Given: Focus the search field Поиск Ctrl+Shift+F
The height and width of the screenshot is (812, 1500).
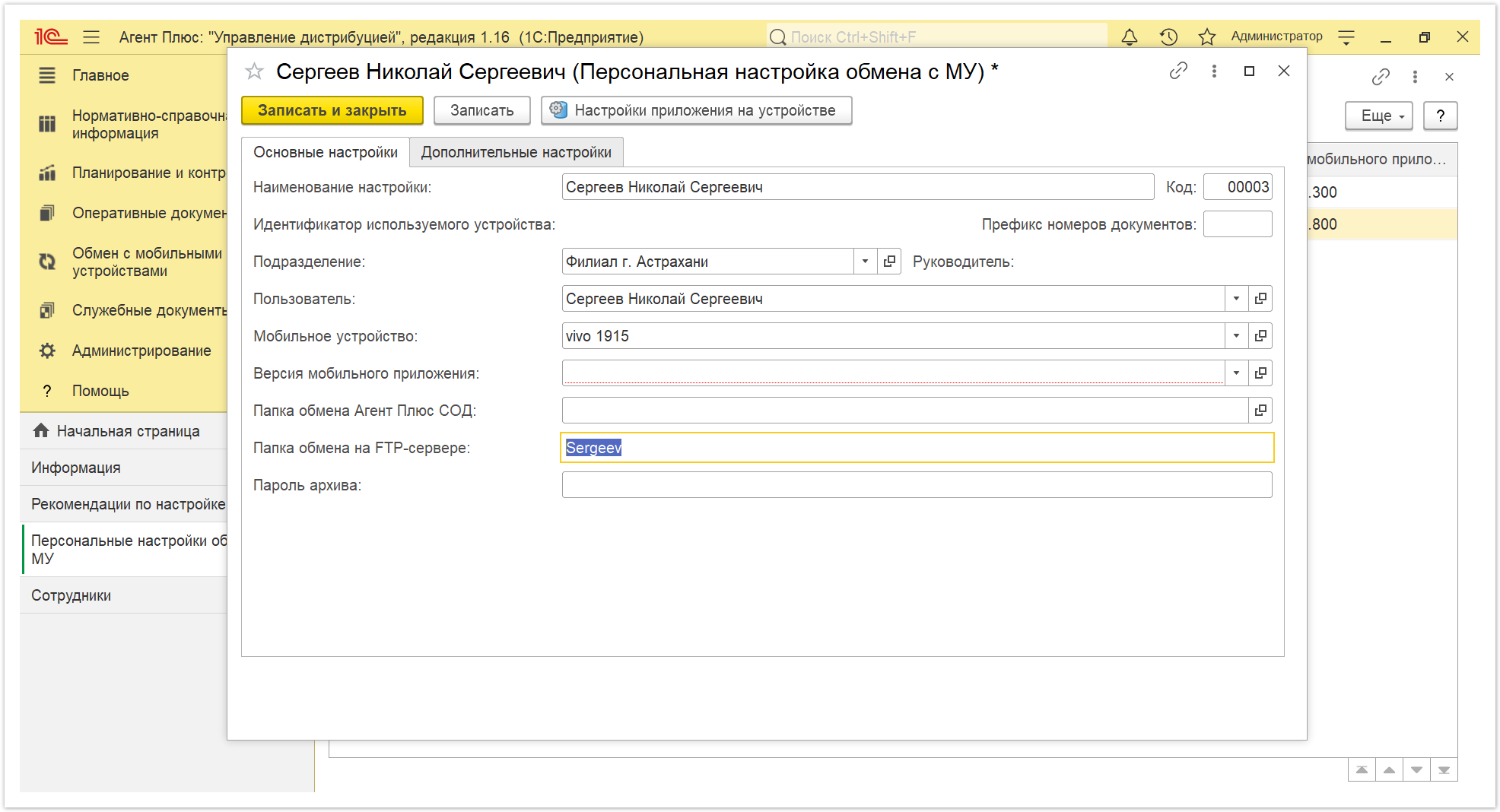Looking at the screenshot, I should [937, 36].
